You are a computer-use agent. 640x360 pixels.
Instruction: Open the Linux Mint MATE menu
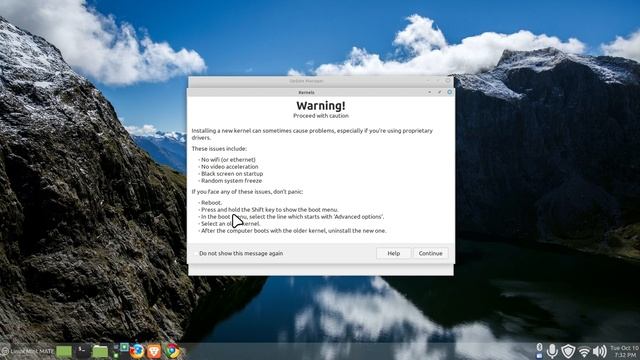28,351
